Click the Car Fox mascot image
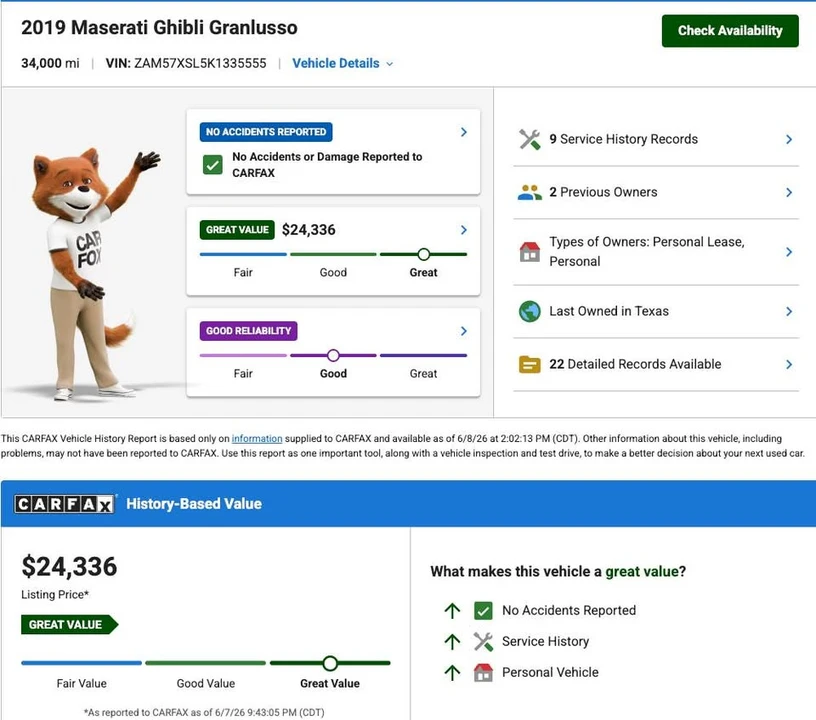Viewport: 816px width, 720px height. pos(94,273)
